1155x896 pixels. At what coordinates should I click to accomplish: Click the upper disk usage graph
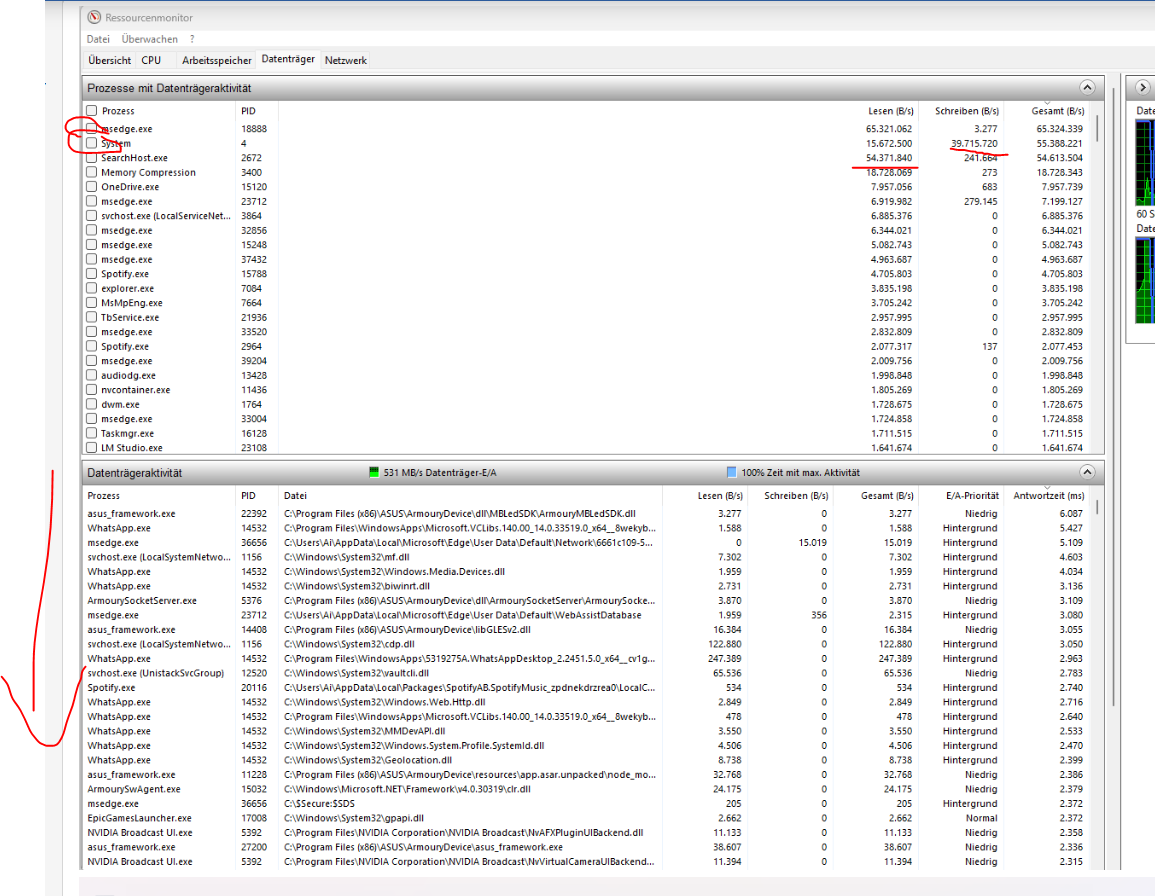[x=1145, y=162]
